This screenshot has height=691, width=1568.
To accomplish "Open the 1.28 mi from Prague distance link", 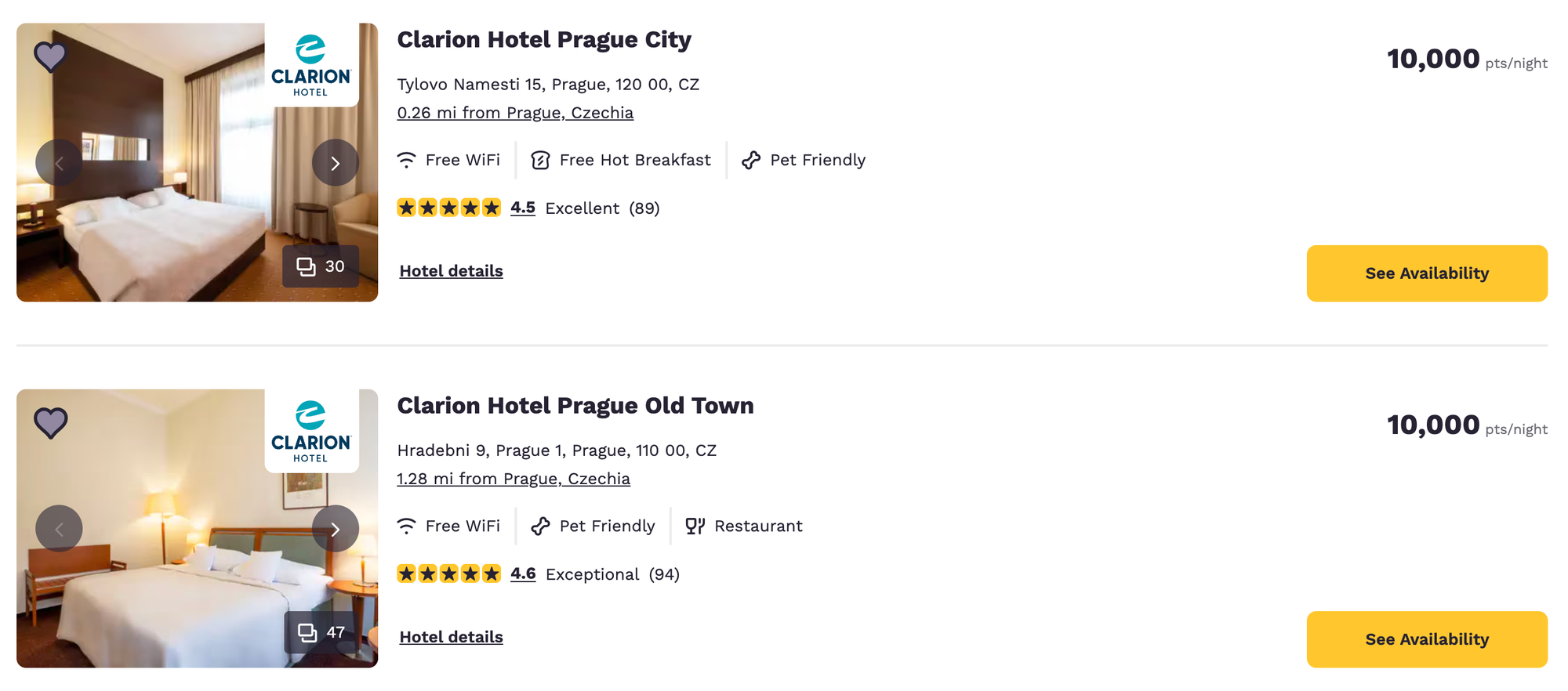I will coord(514,479).
